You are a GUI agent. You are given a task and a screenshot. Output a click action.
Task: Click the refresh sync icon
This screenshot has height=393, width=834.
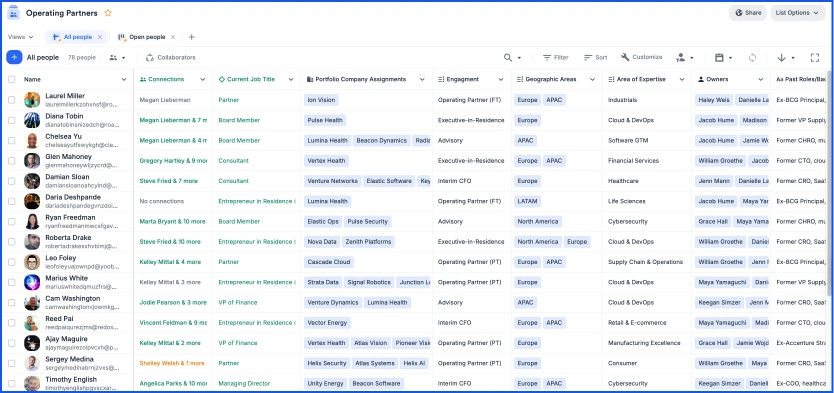click(x=752, y=57)
